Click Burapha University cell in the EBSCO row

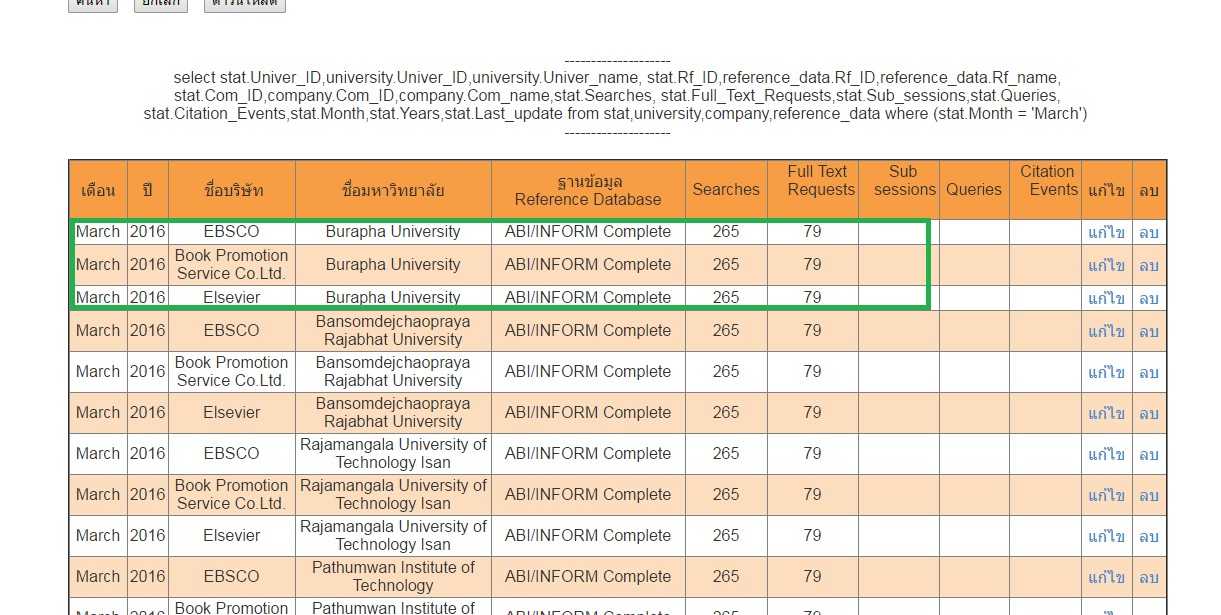[393, 232]
